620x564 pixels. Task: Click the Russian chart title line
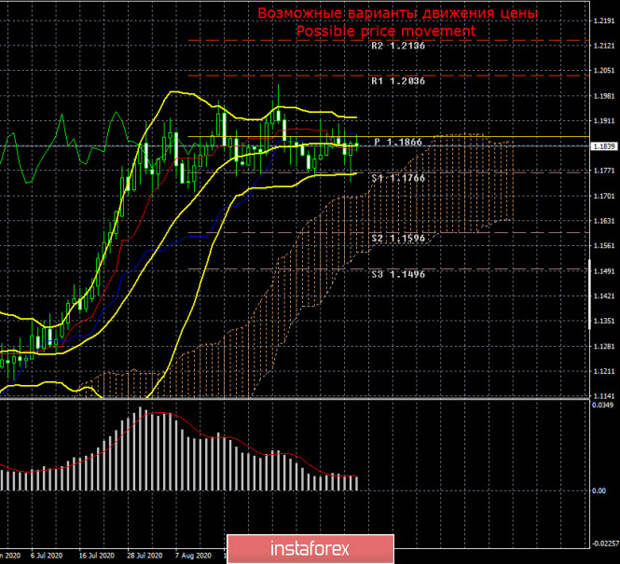coord(398,13)
